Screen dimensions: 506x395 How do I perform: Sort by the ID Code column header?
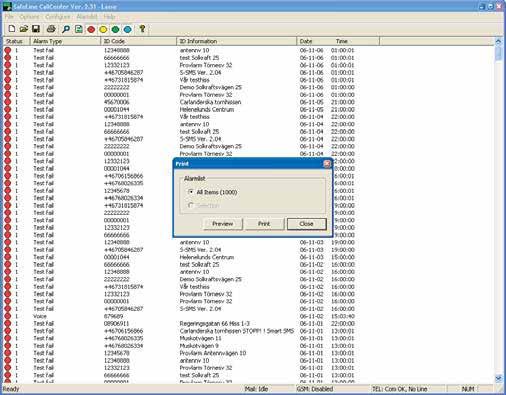pos(138,41)
